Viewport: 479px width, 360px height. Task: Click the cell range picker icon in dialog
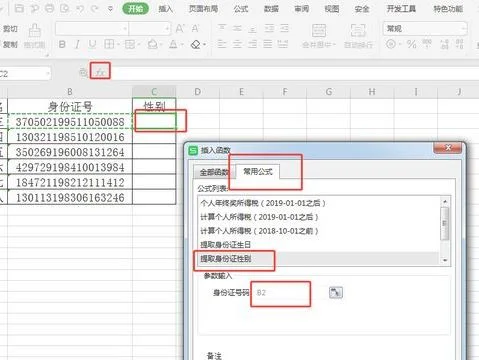(336, 292)
